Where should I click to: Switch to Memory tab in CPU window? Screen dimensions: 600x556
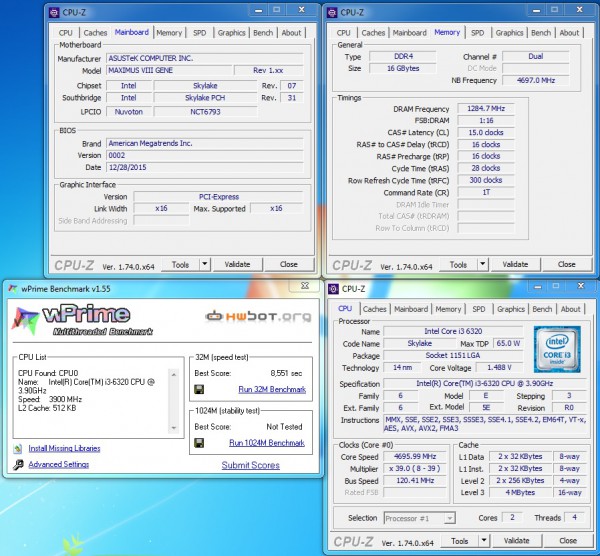coord(448,309)
